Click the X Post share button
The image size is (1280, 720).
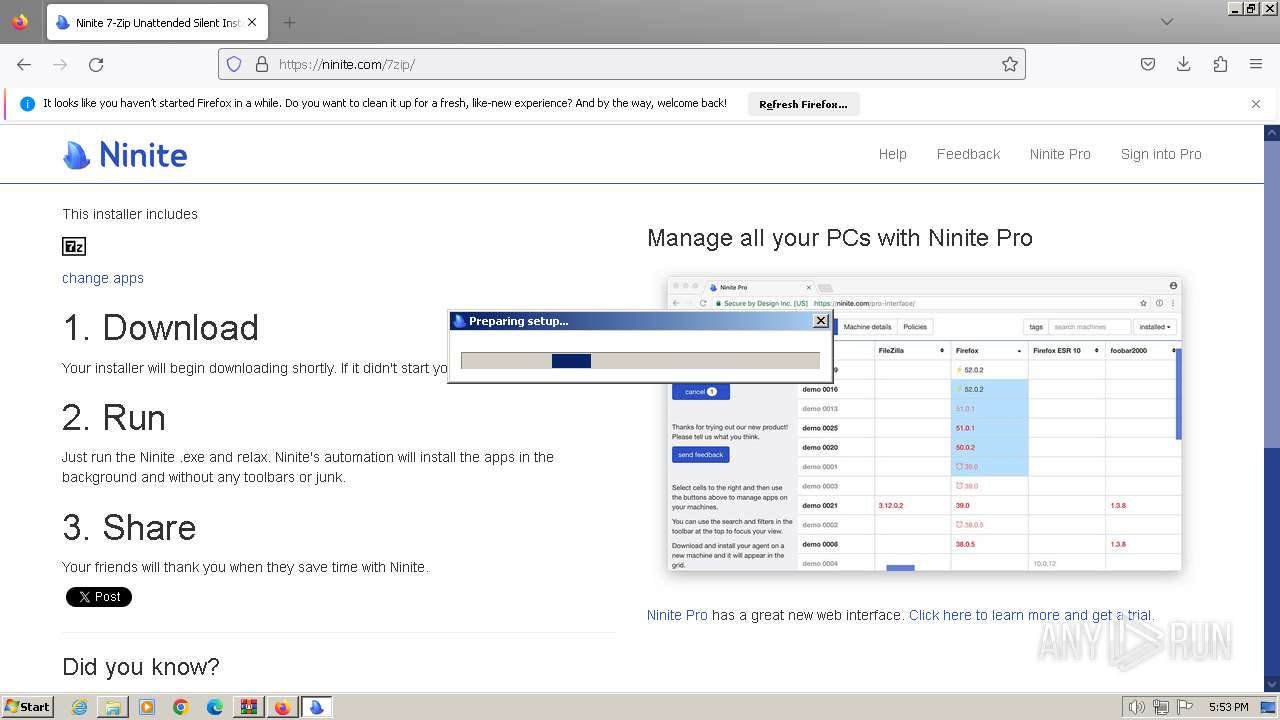(99, 597)
